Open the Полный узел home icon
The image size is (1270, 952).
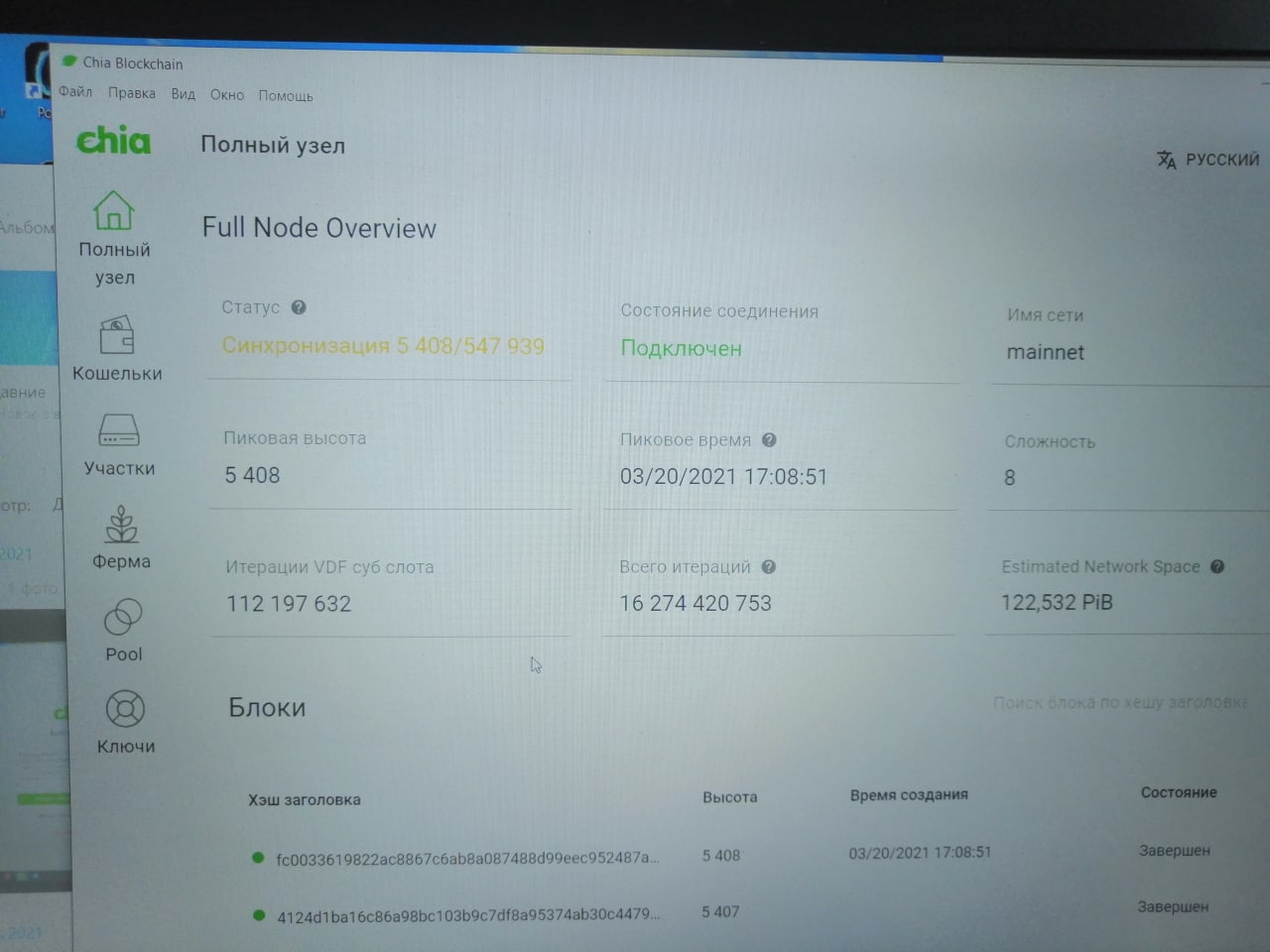[x=113, y=210]
